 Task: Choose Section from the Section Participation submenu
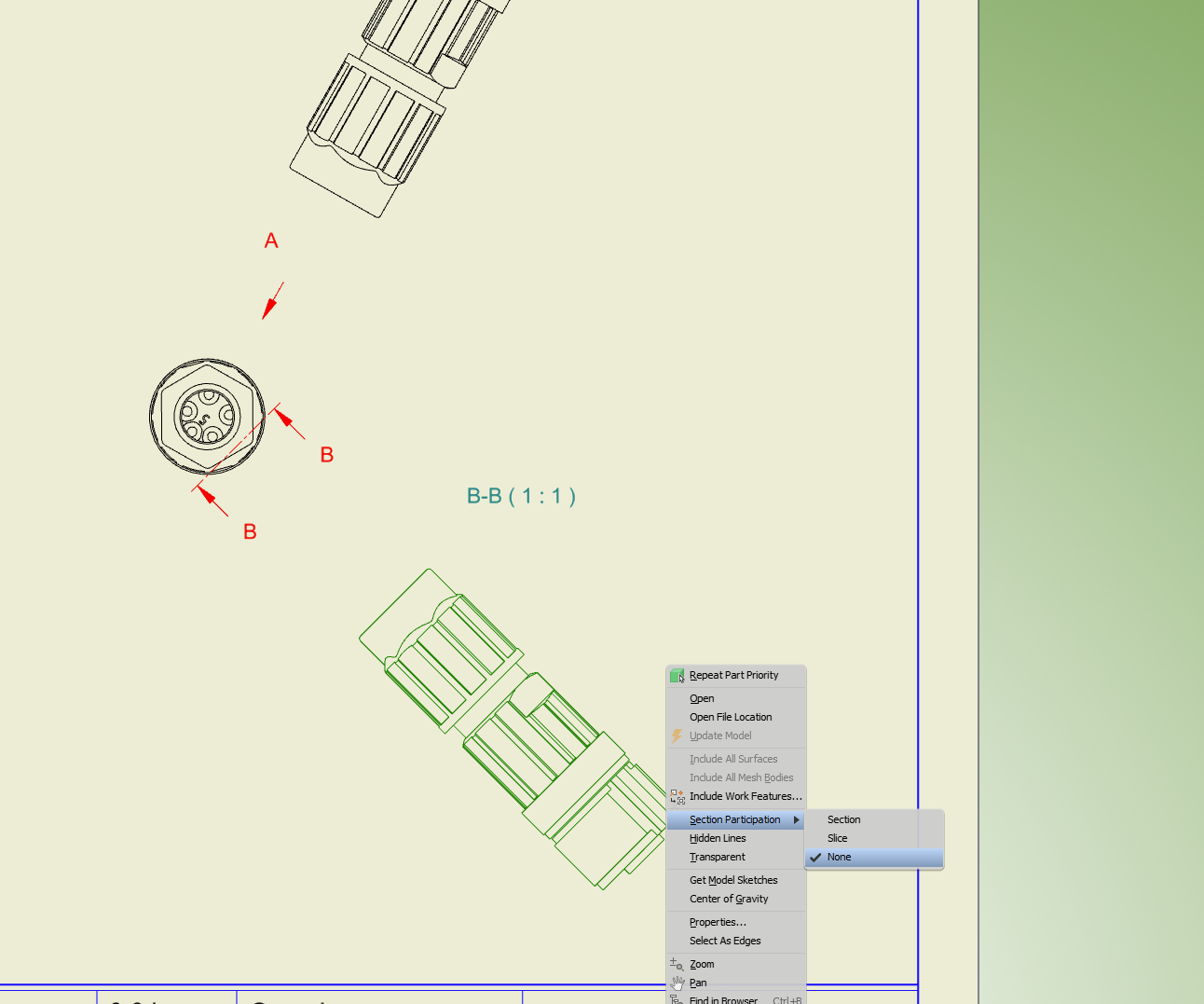pos(842,819)
